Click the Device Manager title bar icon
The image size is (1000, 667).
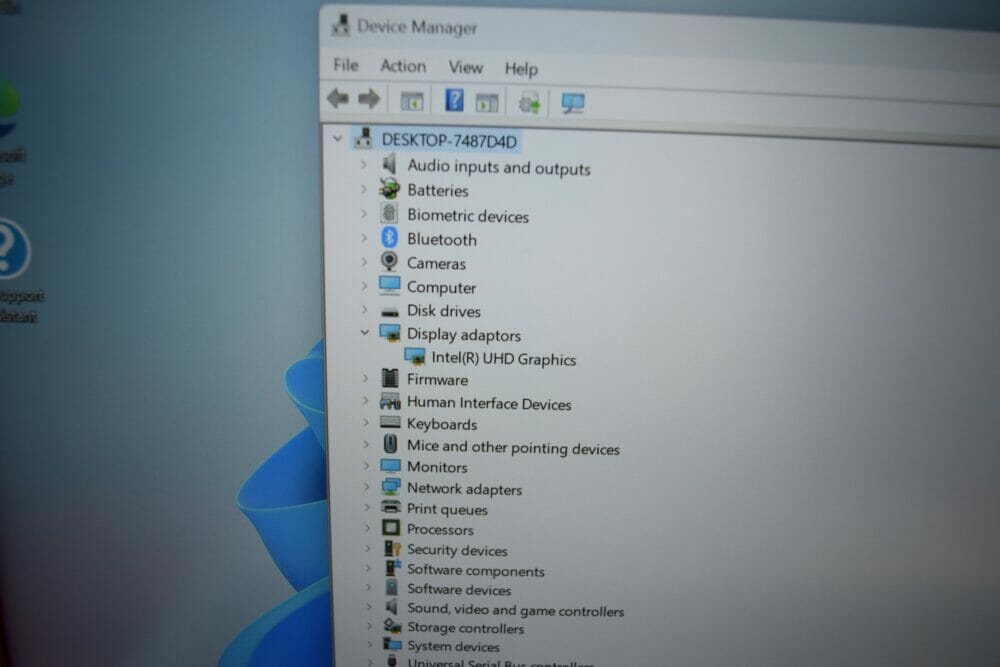(341, 25)
